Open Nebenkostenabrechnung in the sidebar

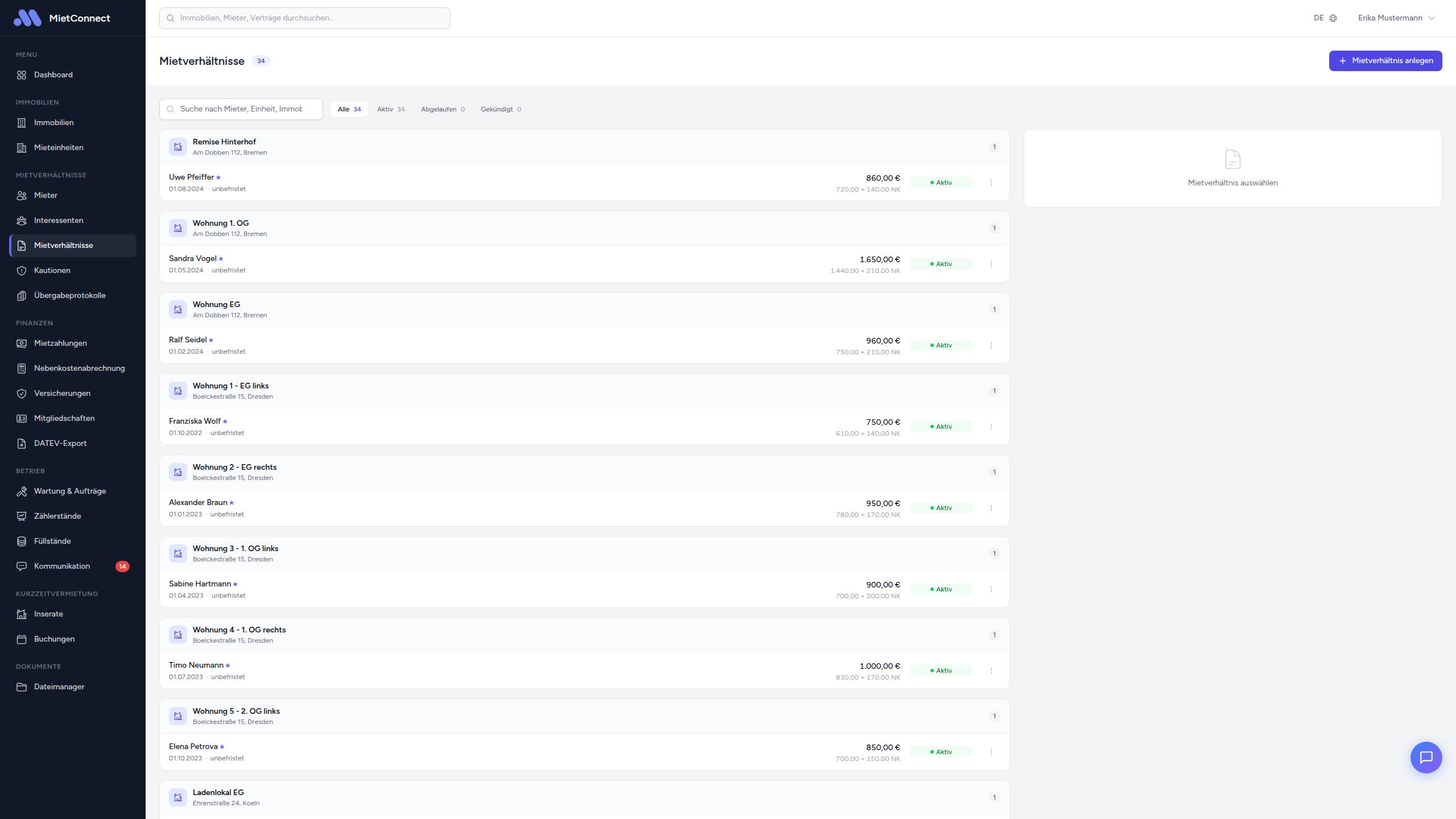[79, 368]
